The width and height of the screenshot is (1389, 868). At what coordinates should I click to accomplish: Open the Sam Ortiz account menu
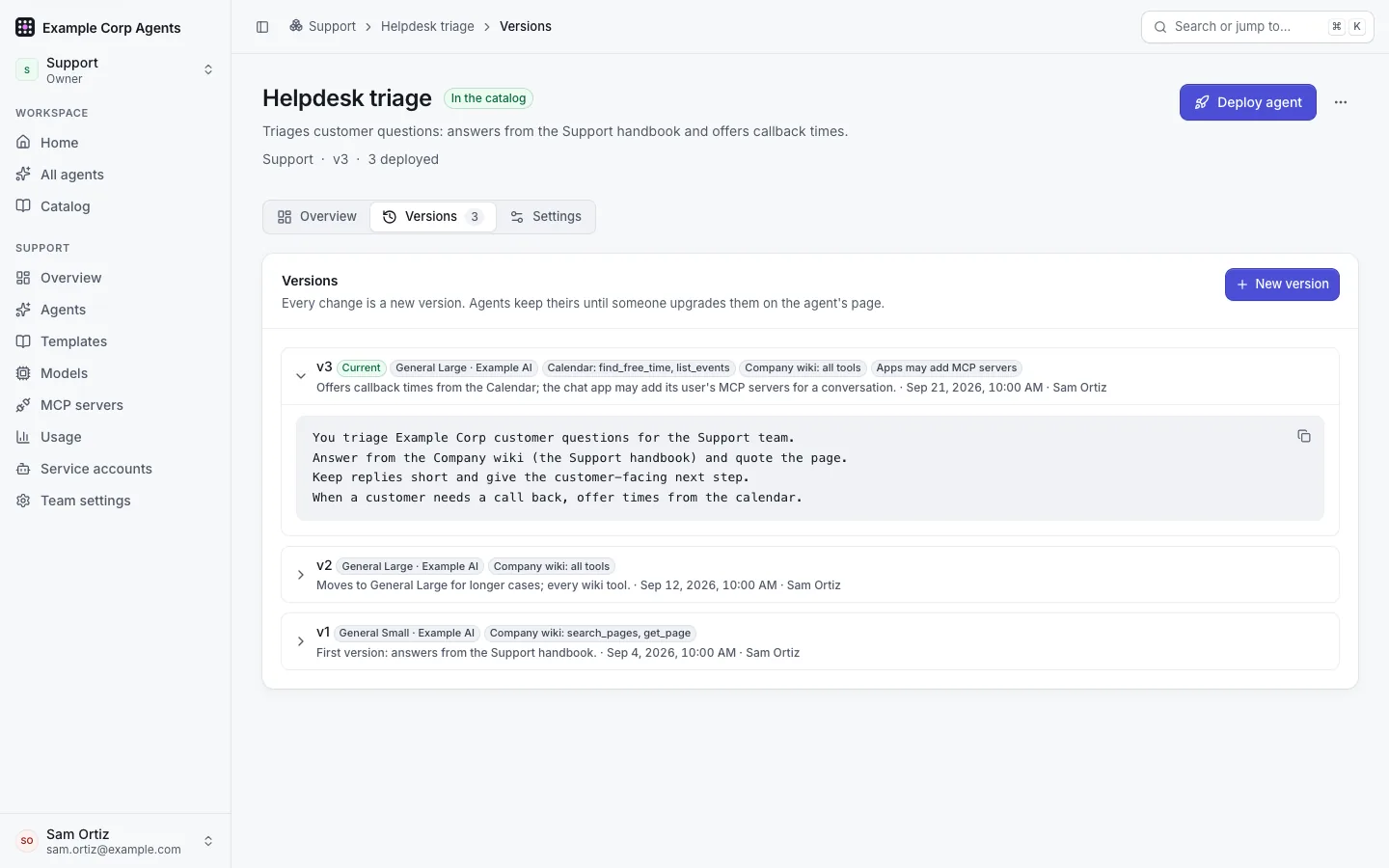tap(116, 841)
